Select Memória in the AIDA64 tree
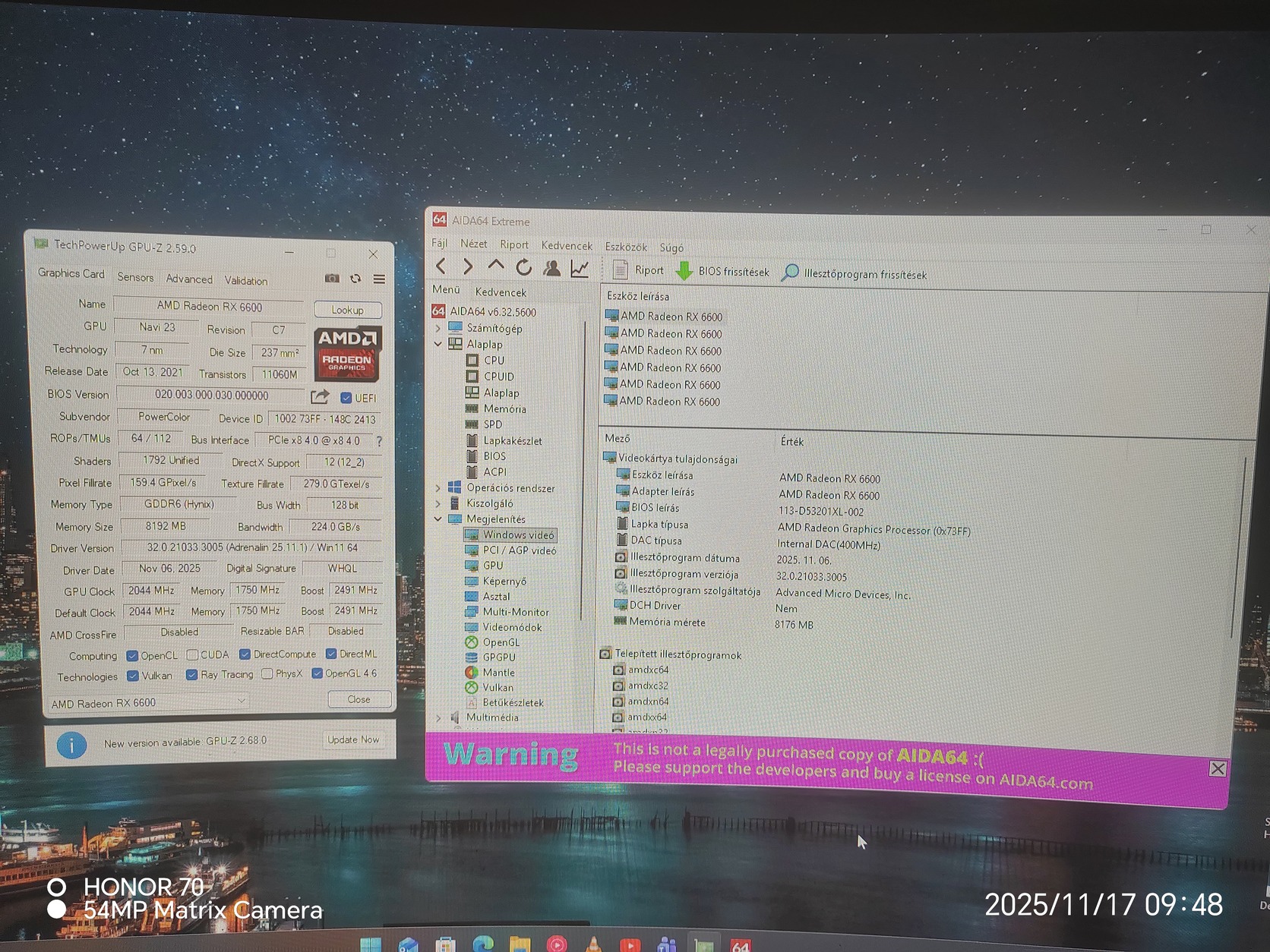Viewport: 1270px width, 952px height. tap(495, 408)
